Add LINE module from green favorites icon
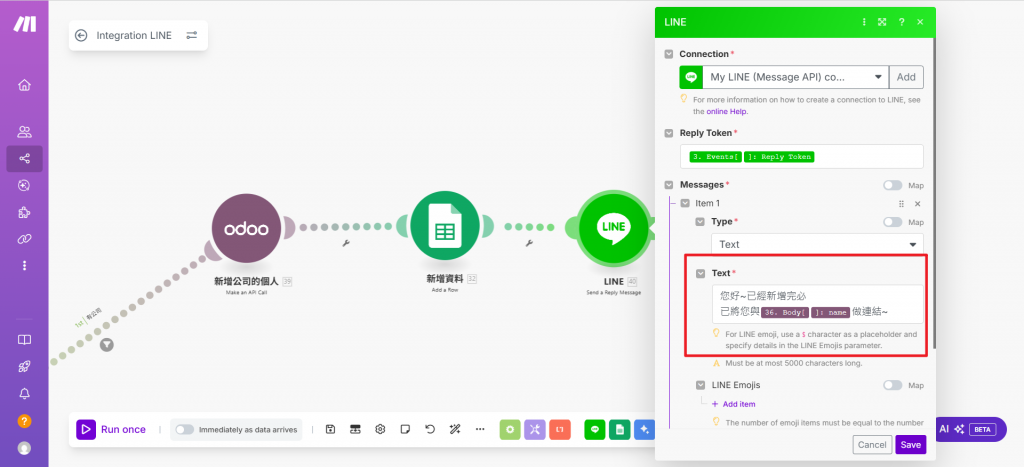Viewport: 1024px width, 467px height. [x=594, y=429]
